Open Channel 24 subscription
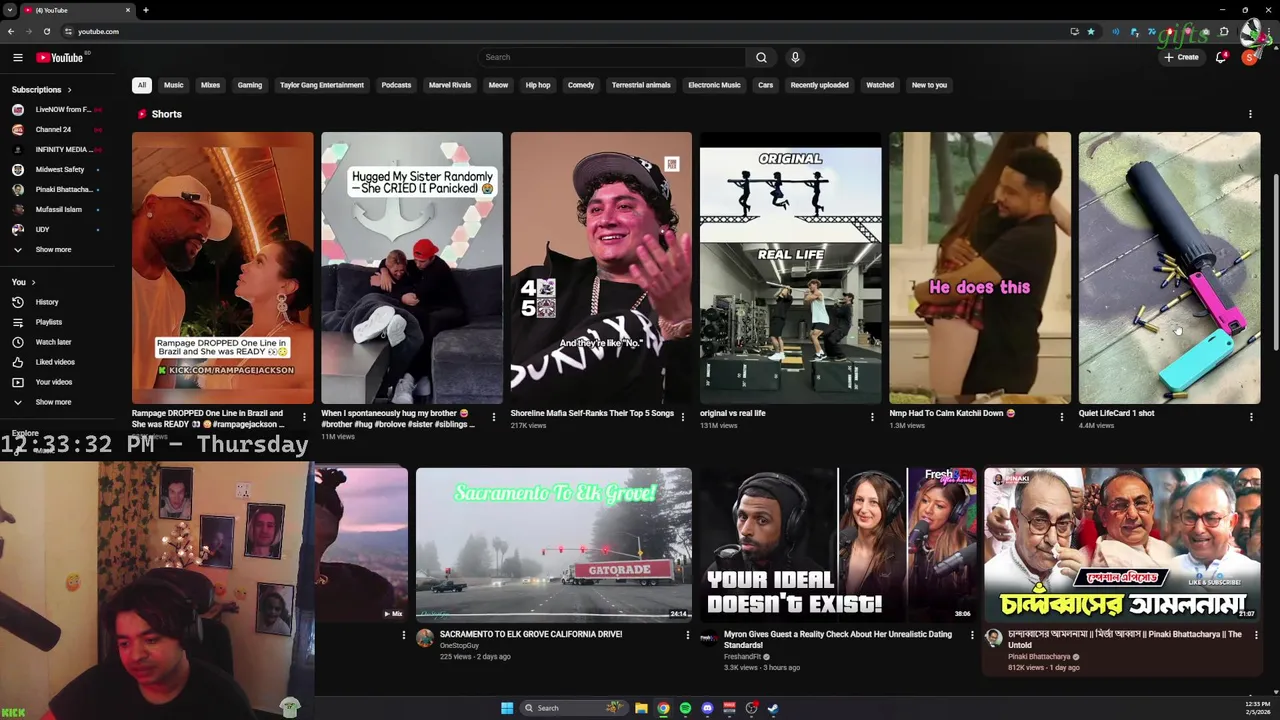This screenshot has height=720, width=1280. pyautogui.click(x=52, y=129)
